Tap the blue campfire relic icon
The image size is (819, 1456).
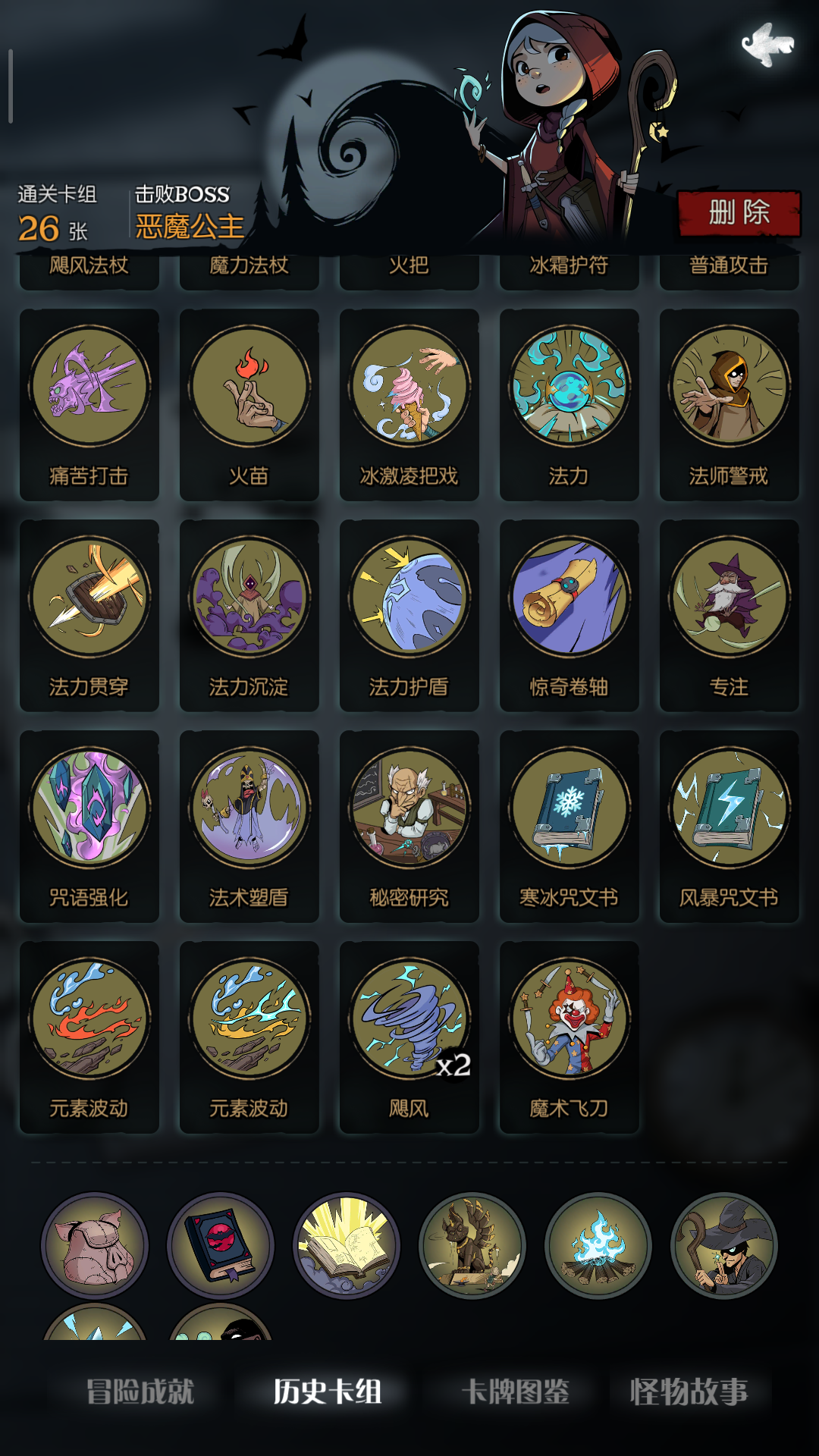point(598,1245)
